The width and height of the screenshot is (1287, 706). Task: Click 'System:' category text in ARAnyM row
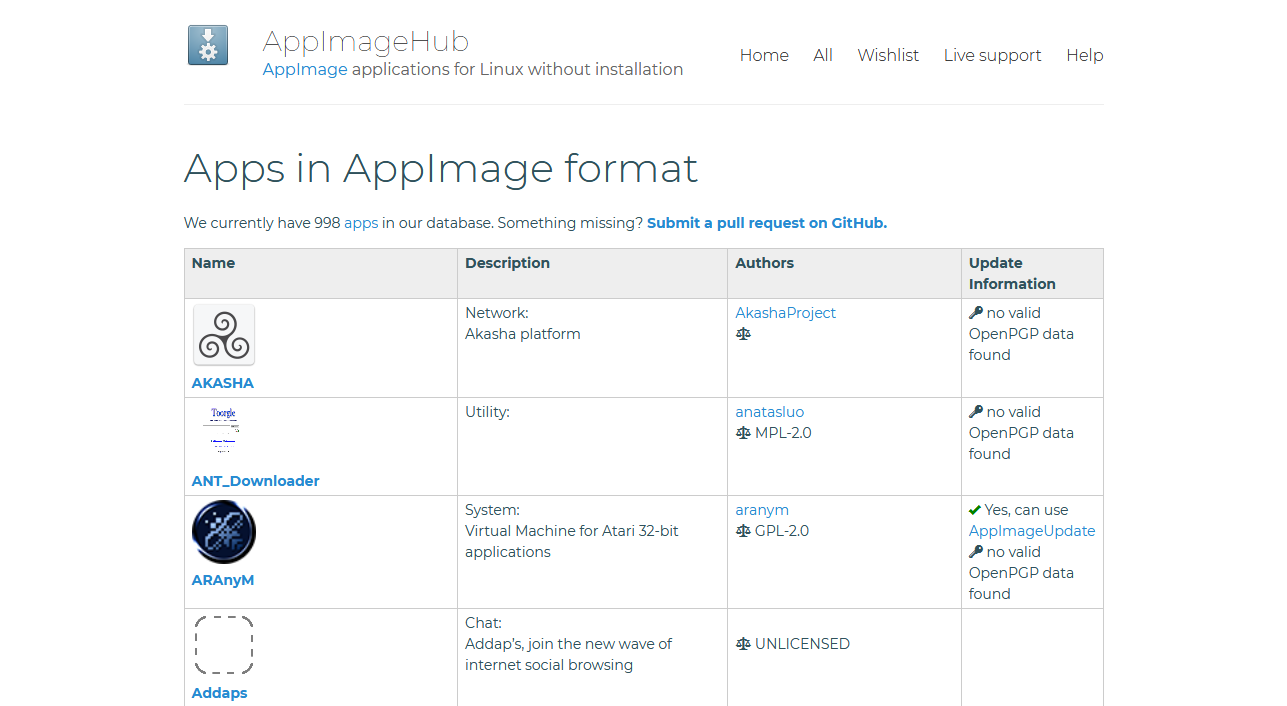(492, 510)
